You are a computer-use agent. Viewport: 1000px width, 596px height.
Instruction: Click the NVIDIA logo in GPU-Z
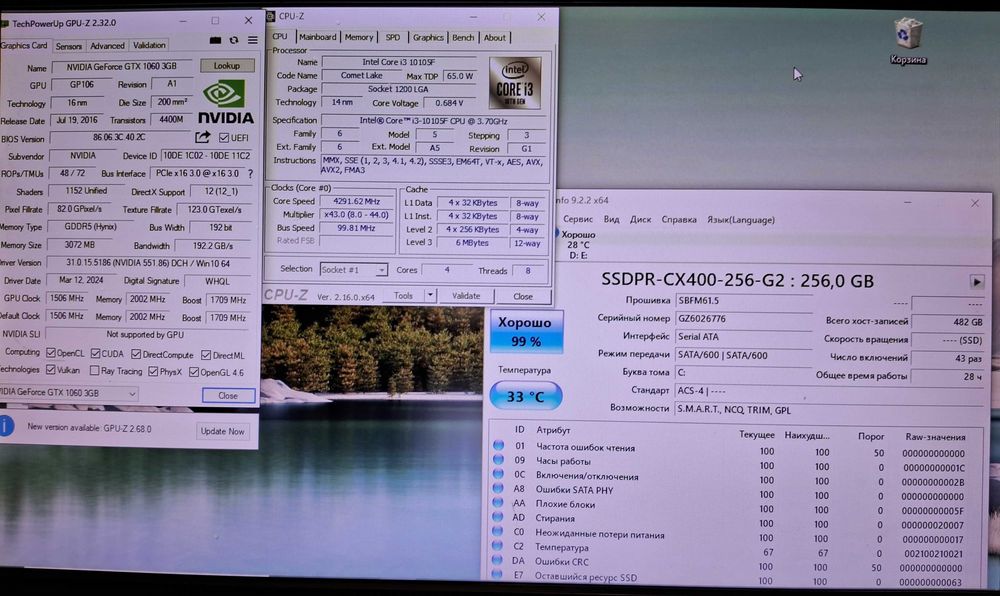click(226, 102)
